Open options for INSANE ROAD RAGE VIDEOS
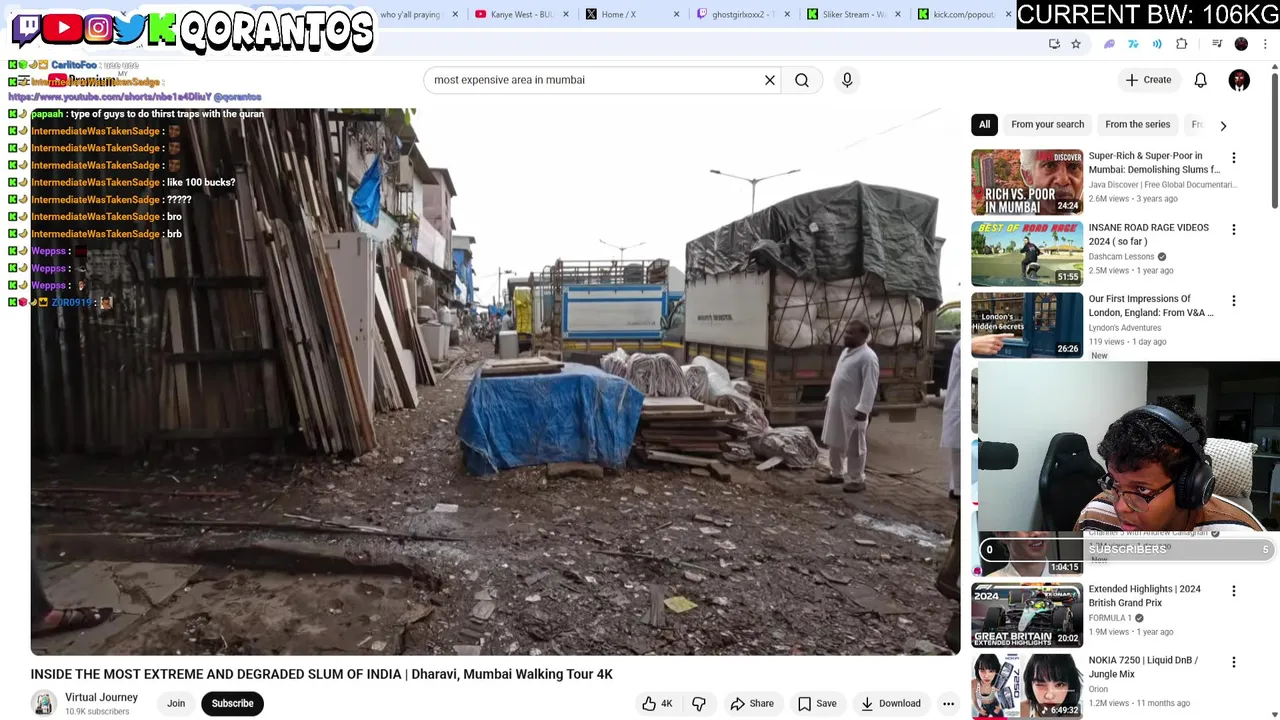 (x=1233, y=230)
